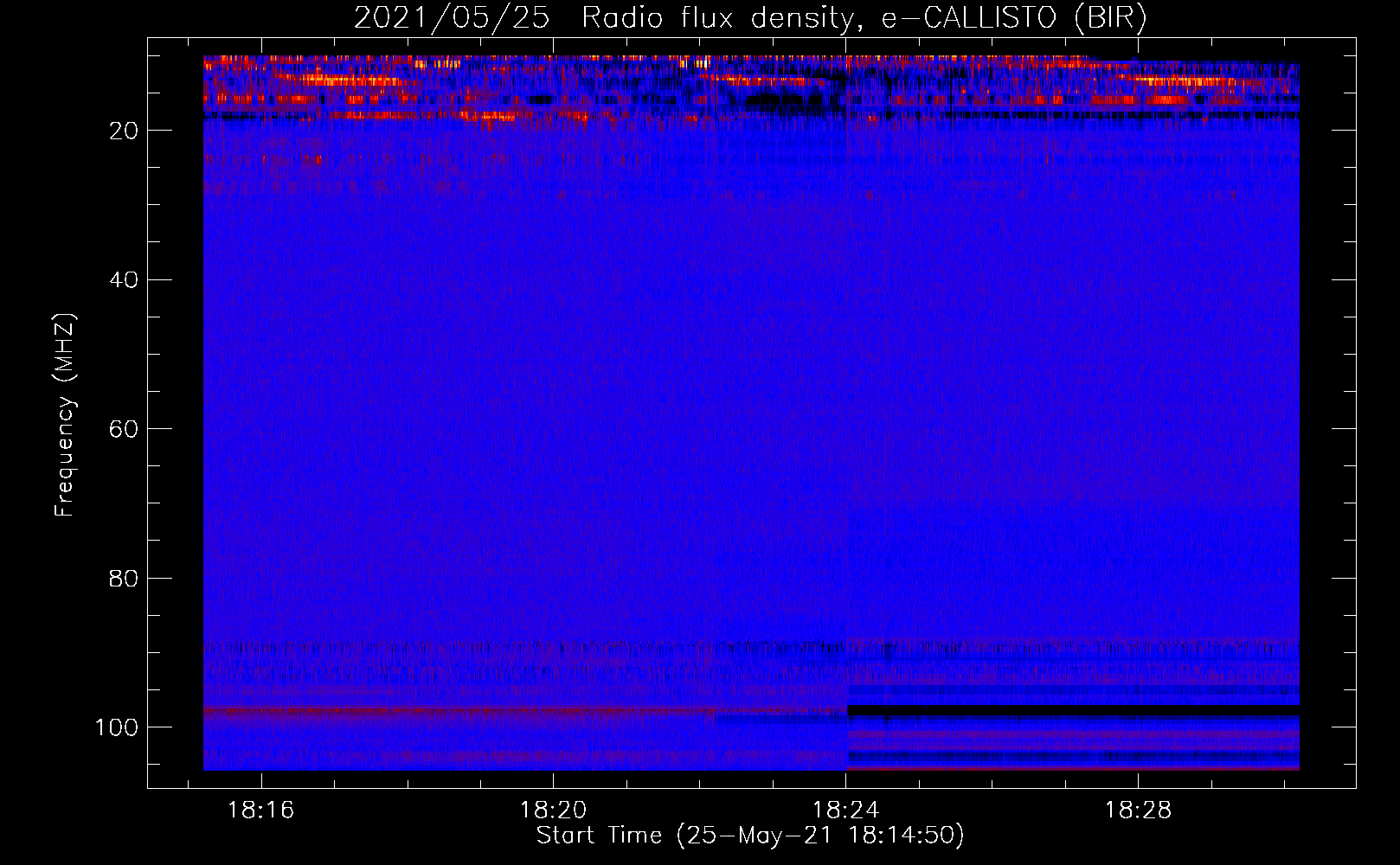The image size is (1400, 865).
Task: Click the plot title 'Radio flux density, e-CALLISTO (BIR)'
Action: (x=864, y=18)
